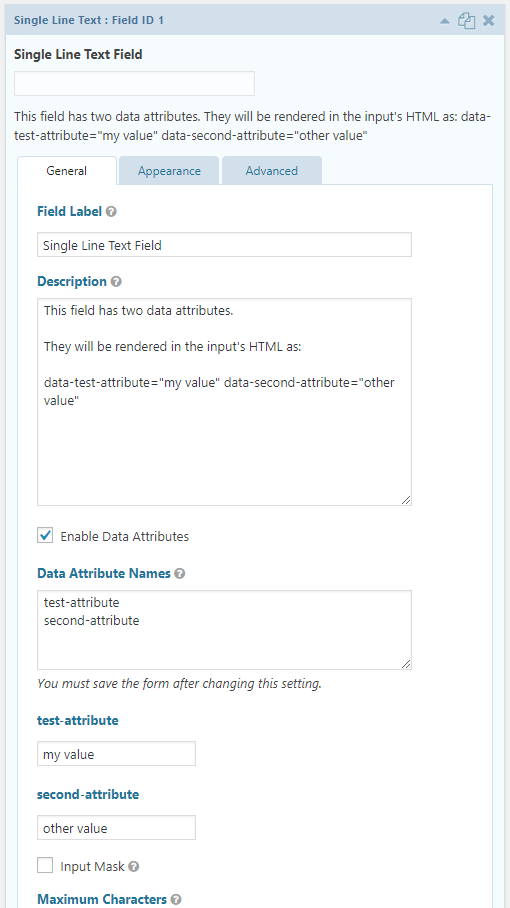Open the Input Mask help icon
The width and height of the screenshot is (510, 908).
[134, 866]
